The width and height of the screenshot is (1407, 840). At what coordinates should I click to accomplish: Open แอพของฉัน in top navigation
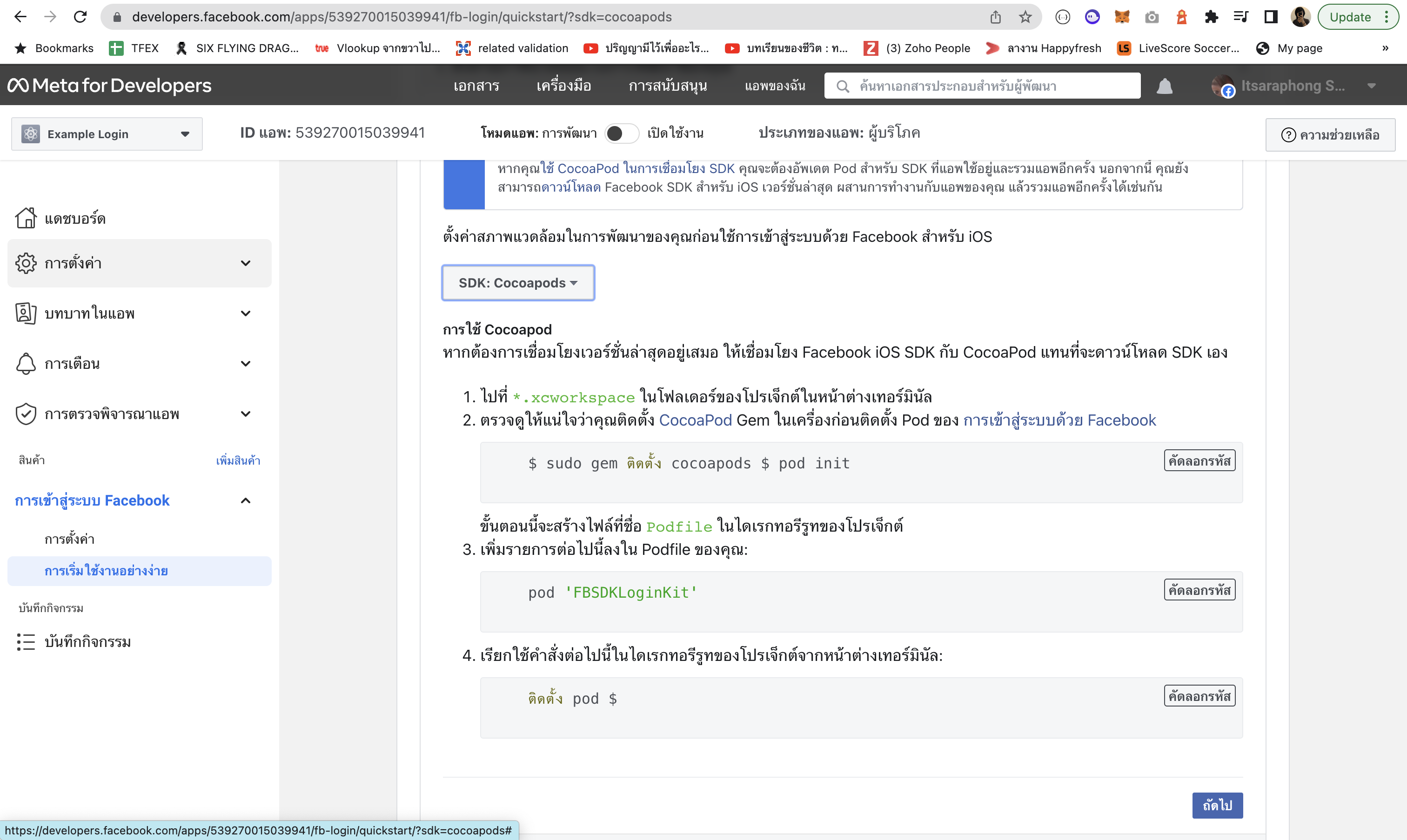coord(775,86)
